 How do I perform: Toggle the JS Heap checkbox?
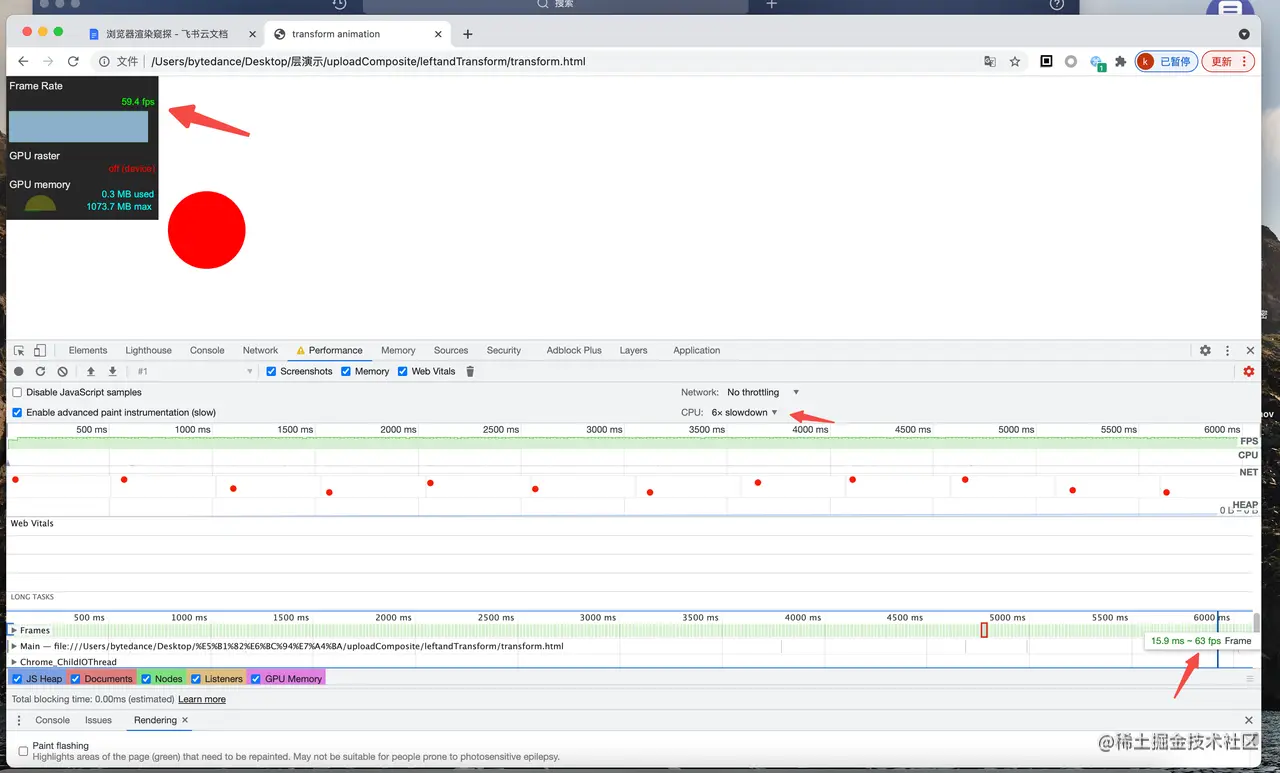click(17, 679)
